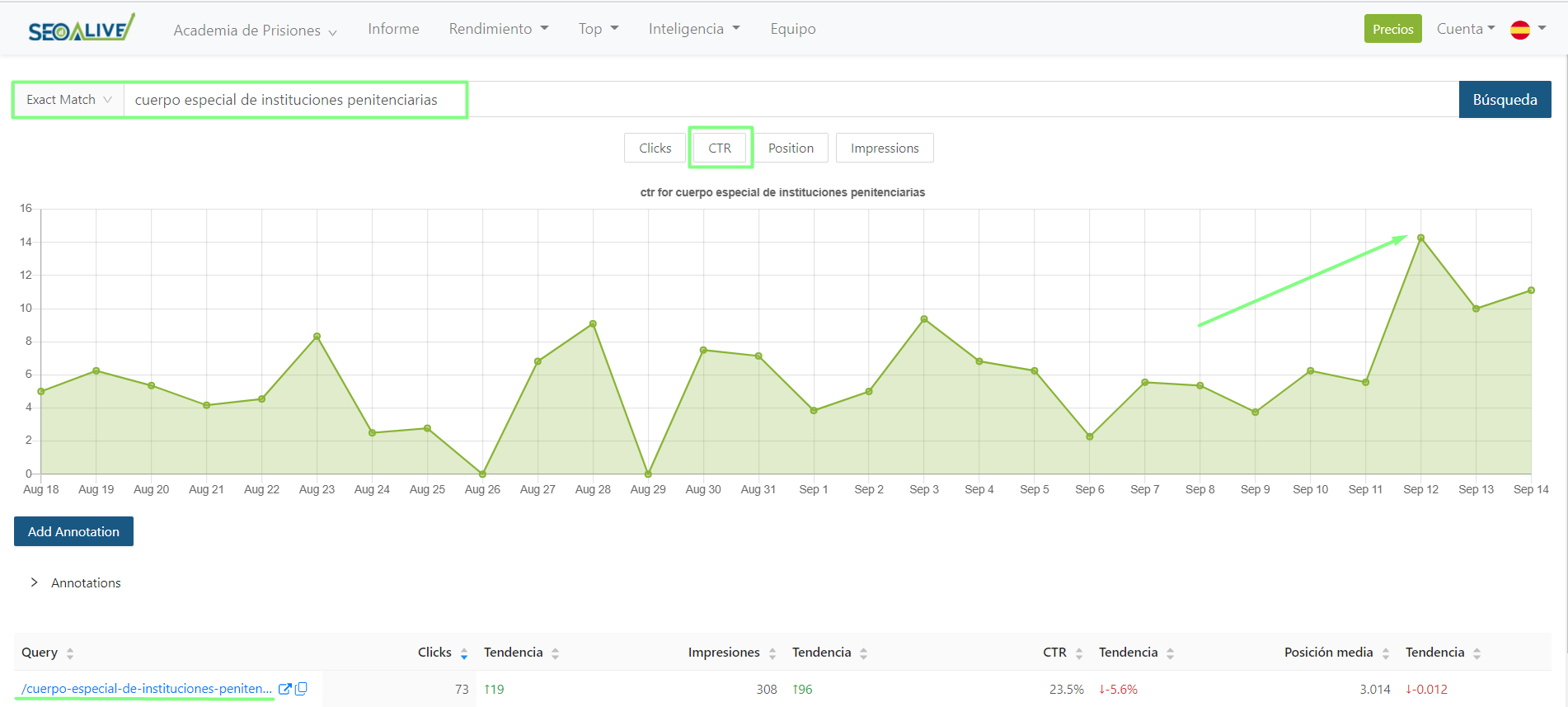Sort the table by CTR column
This screenshot has height=707, width=1568.
tap(1079, 653)
